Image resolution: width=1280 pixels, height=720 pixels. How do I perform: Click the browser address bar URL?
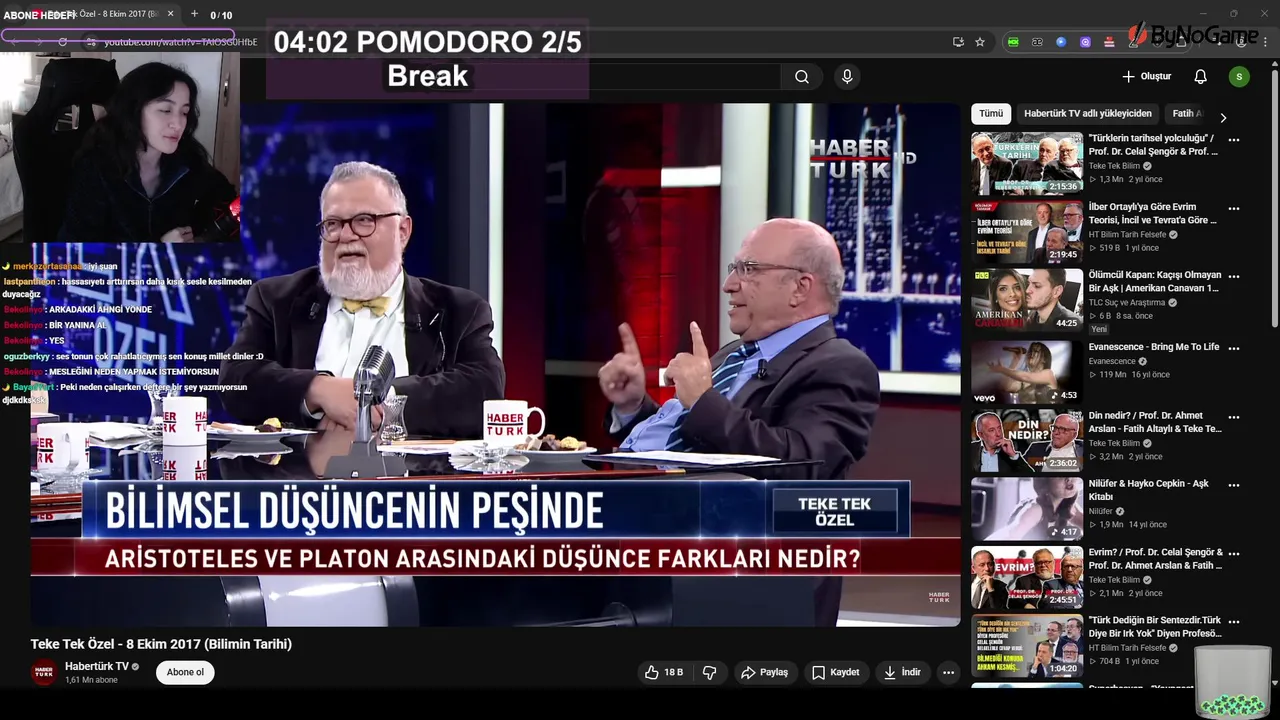point(180,42)
